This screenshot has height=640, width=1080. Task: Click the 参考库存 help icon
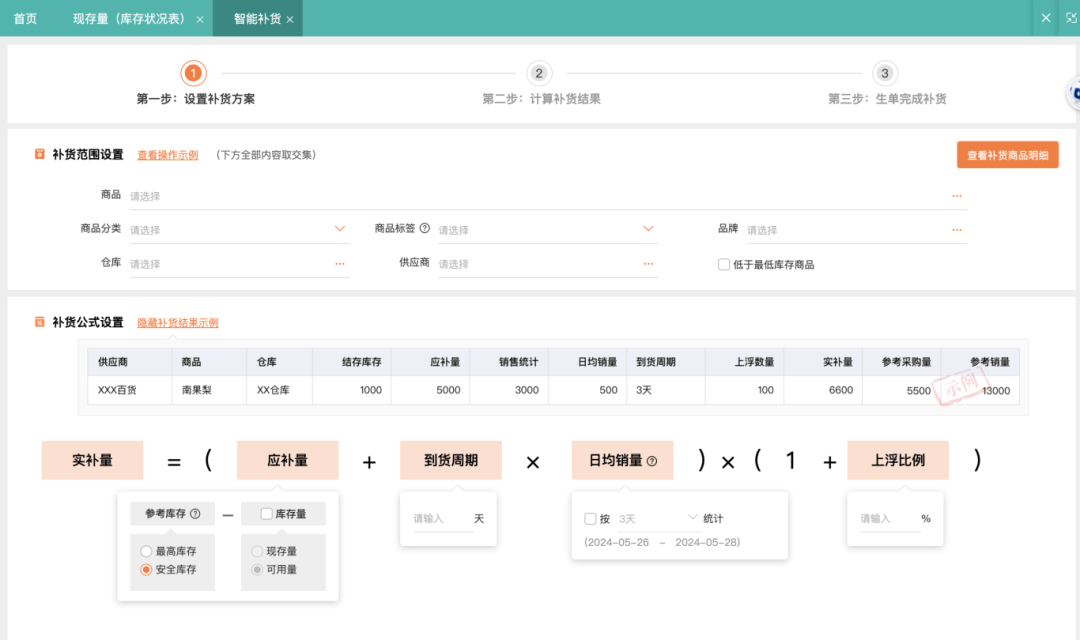195,514
